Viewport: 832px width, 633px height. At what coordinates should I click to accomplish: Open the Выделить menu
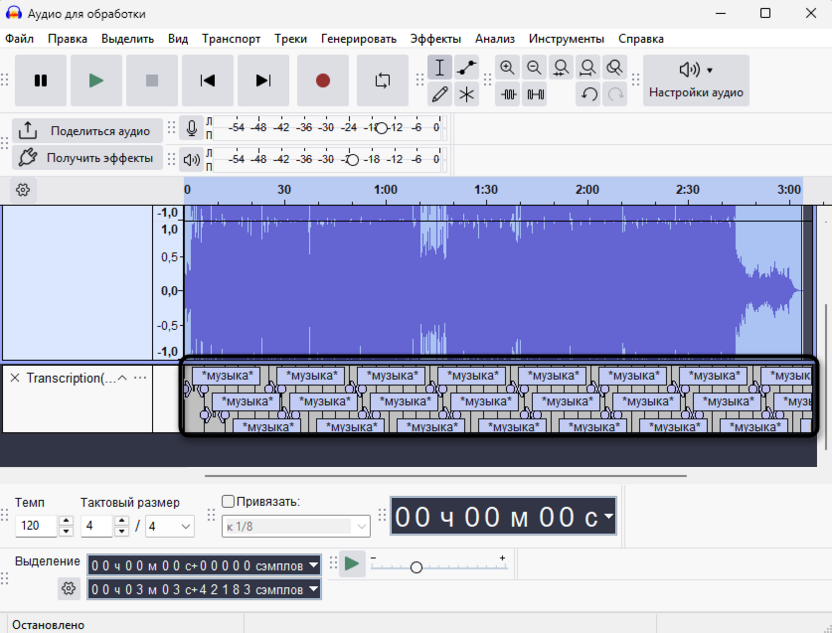(x=127, y=39)
